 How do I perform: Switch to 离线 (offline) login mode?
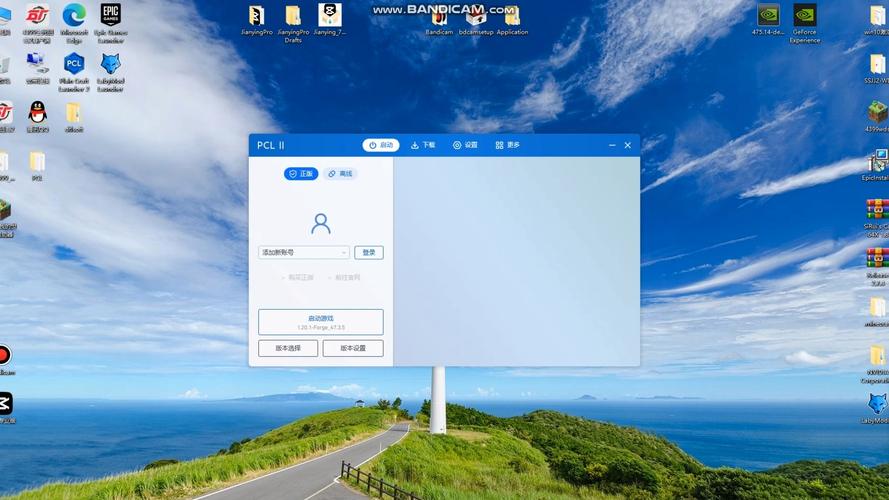coord(340,174)
